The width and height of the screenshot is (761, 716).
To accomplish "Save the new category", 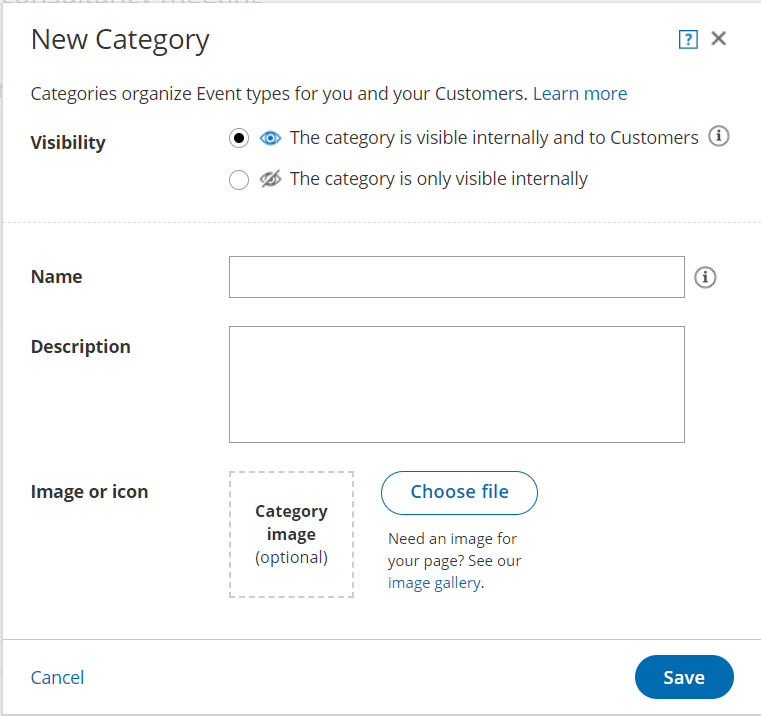I will [x=684, y=677].
